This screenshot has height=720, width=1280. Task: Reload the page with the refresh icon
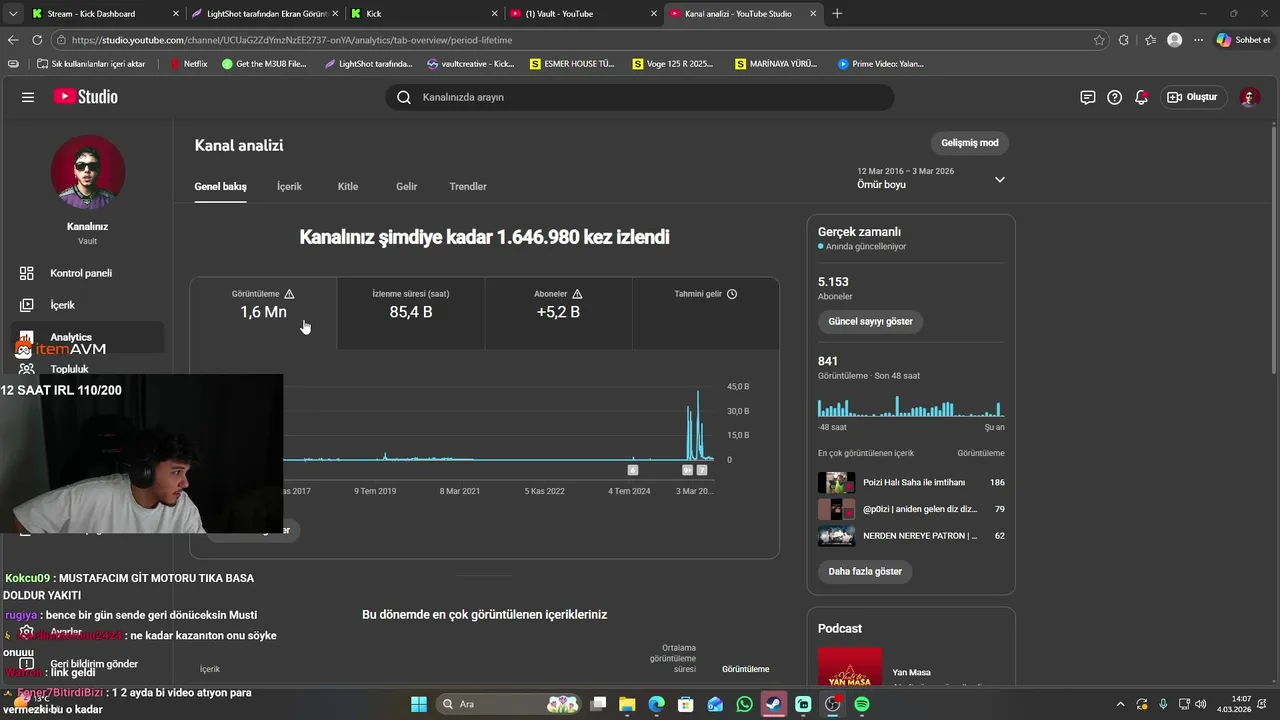(37, 40)
